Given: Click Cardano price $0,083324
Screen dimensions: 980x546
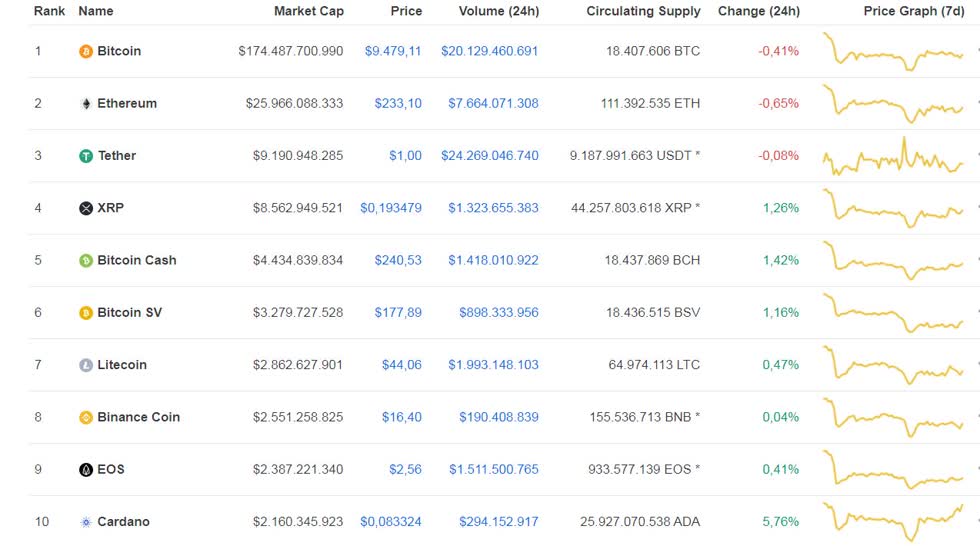Looking at the screenshot, I should (391, 522).
